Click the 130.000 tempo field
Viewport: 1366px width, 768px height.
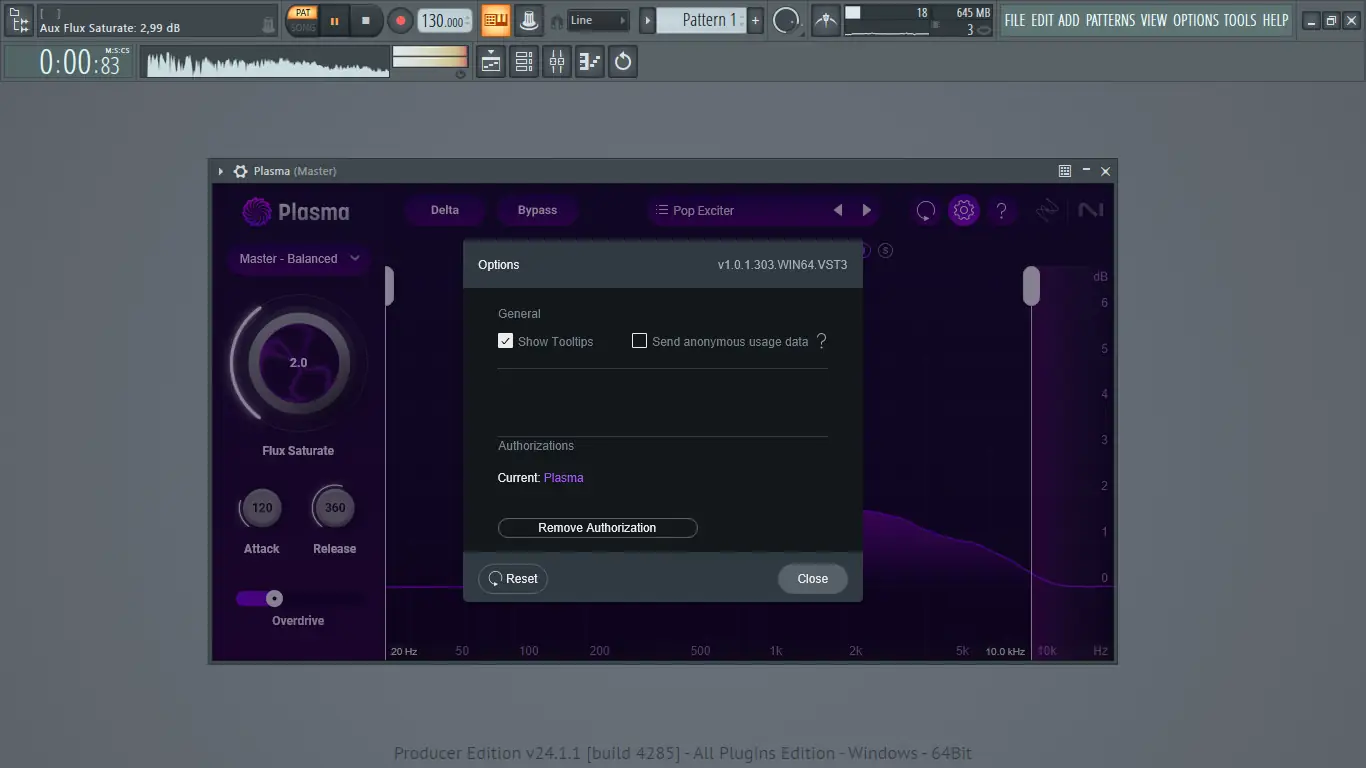pyautogui.click(x=445, y=20)
